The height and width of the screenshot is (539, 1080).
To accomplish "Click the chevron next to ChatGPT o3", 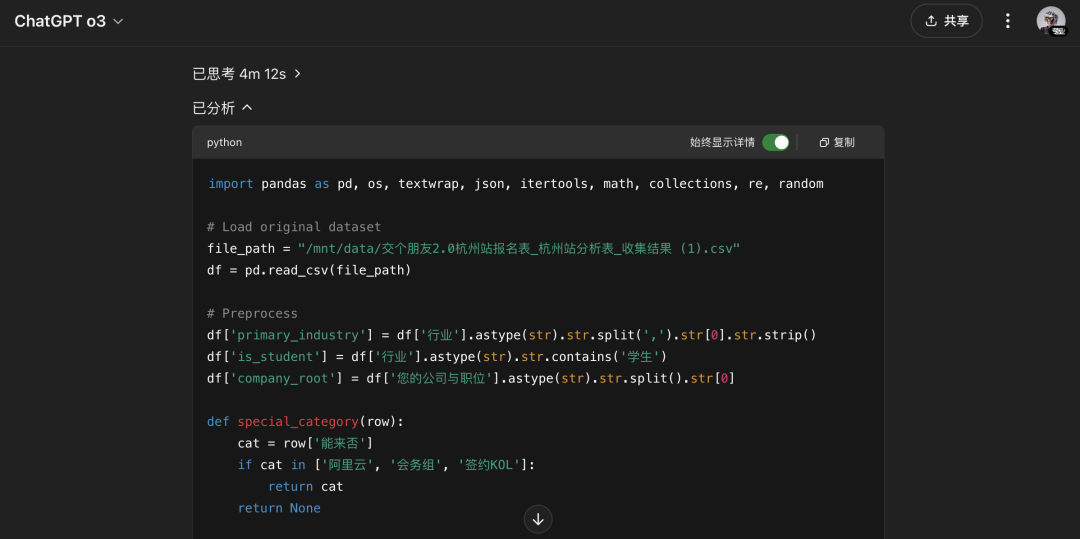I will pyautogui.click(x=118, y=21).
